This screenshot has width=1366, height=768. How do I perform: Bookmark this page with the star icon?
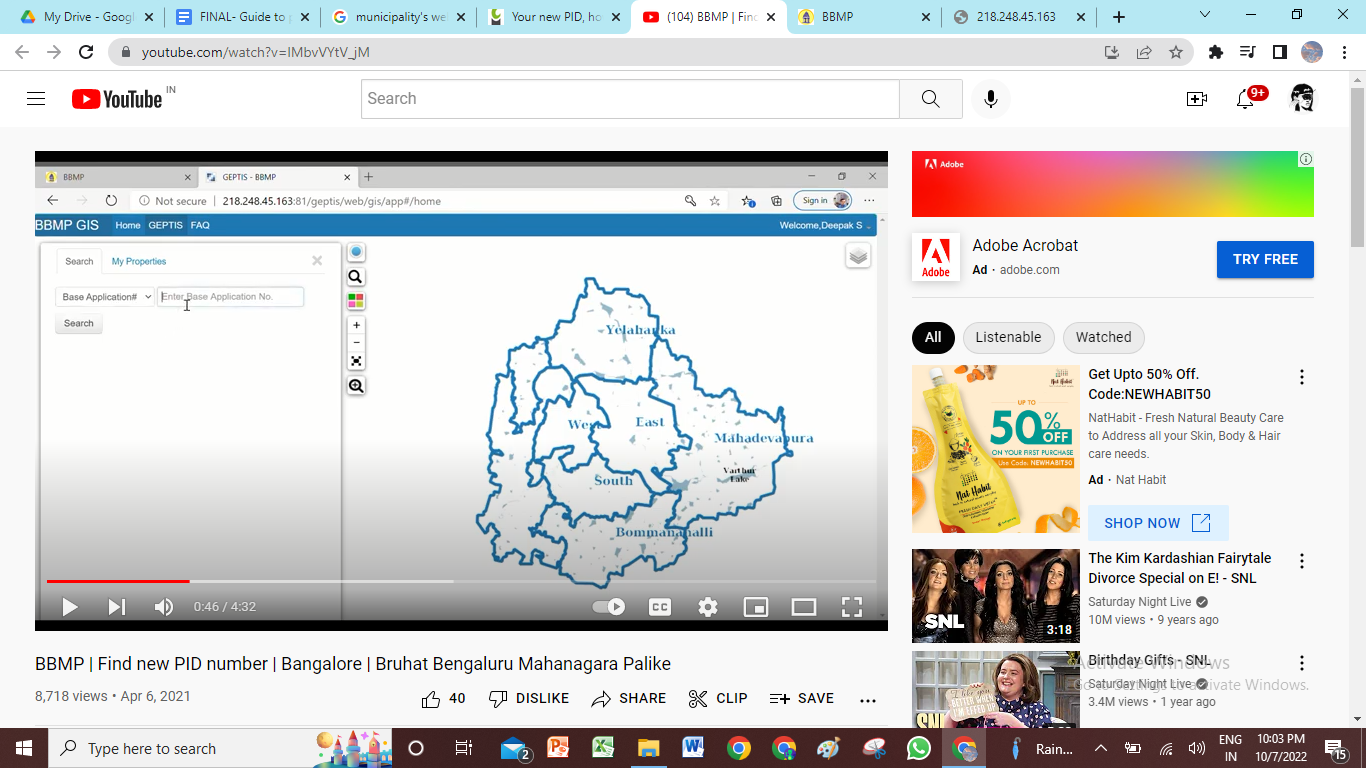(x=1176, y=52)
